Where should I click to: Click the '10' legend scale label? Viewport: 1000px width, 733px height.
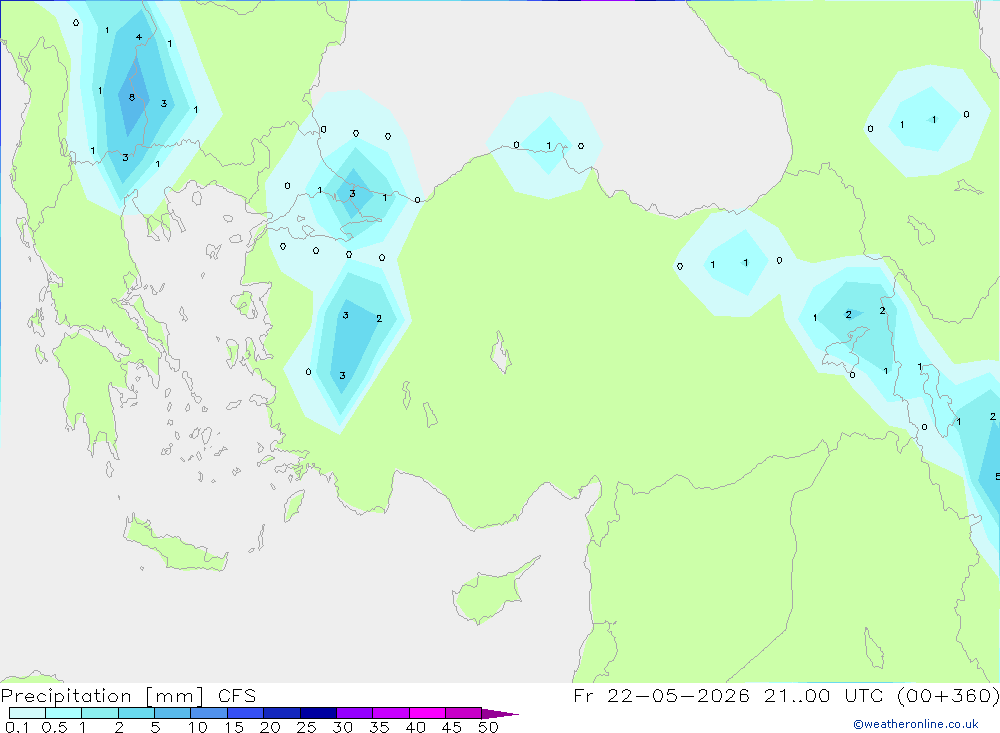pos(198,727)
